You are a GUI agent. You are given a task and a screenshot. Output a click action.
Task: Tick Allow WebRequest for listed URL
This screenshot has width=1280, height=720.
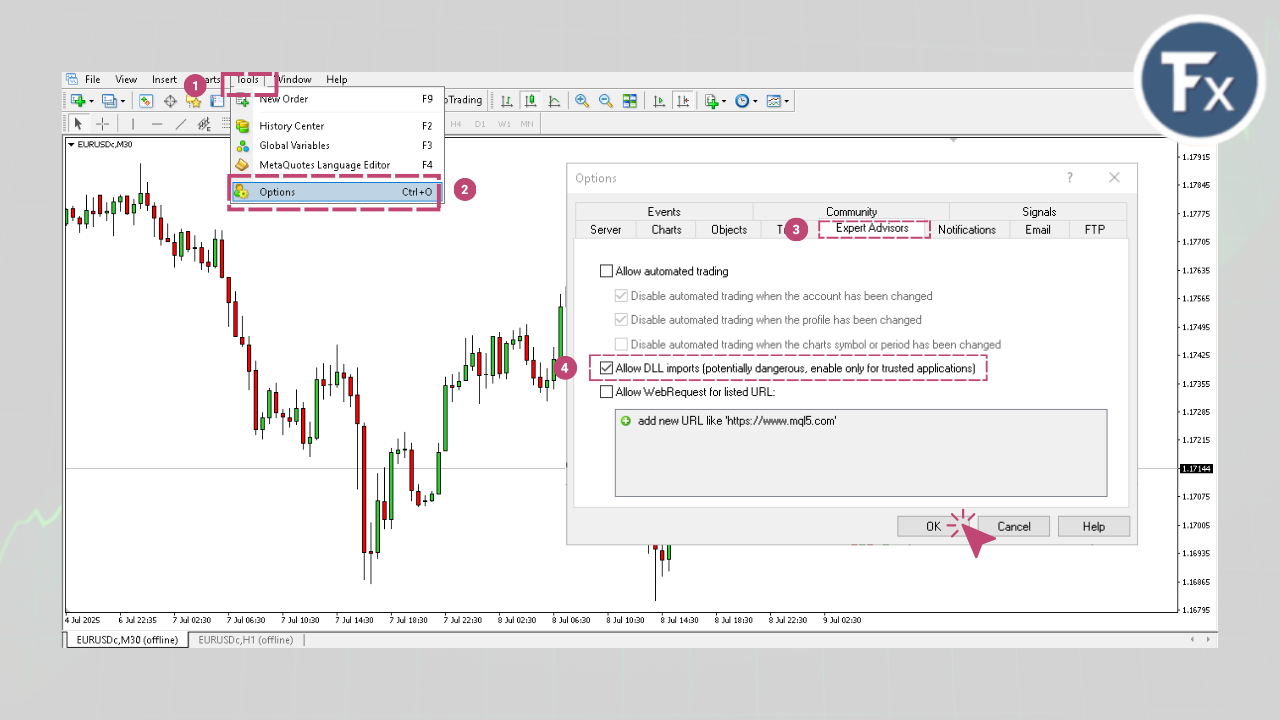pos(606,392)
